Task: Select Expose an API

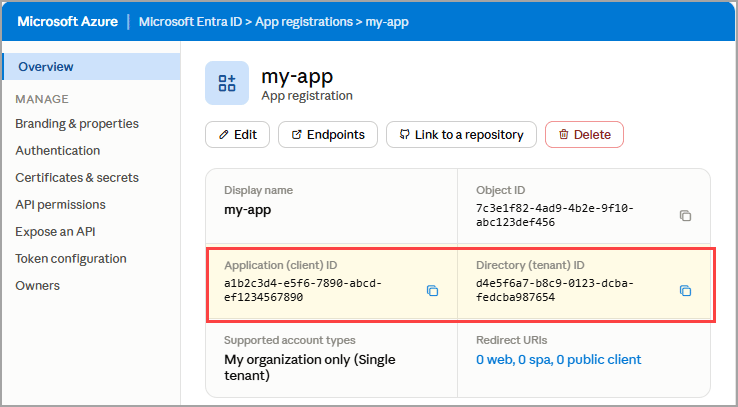Action: tap(56, 232)
